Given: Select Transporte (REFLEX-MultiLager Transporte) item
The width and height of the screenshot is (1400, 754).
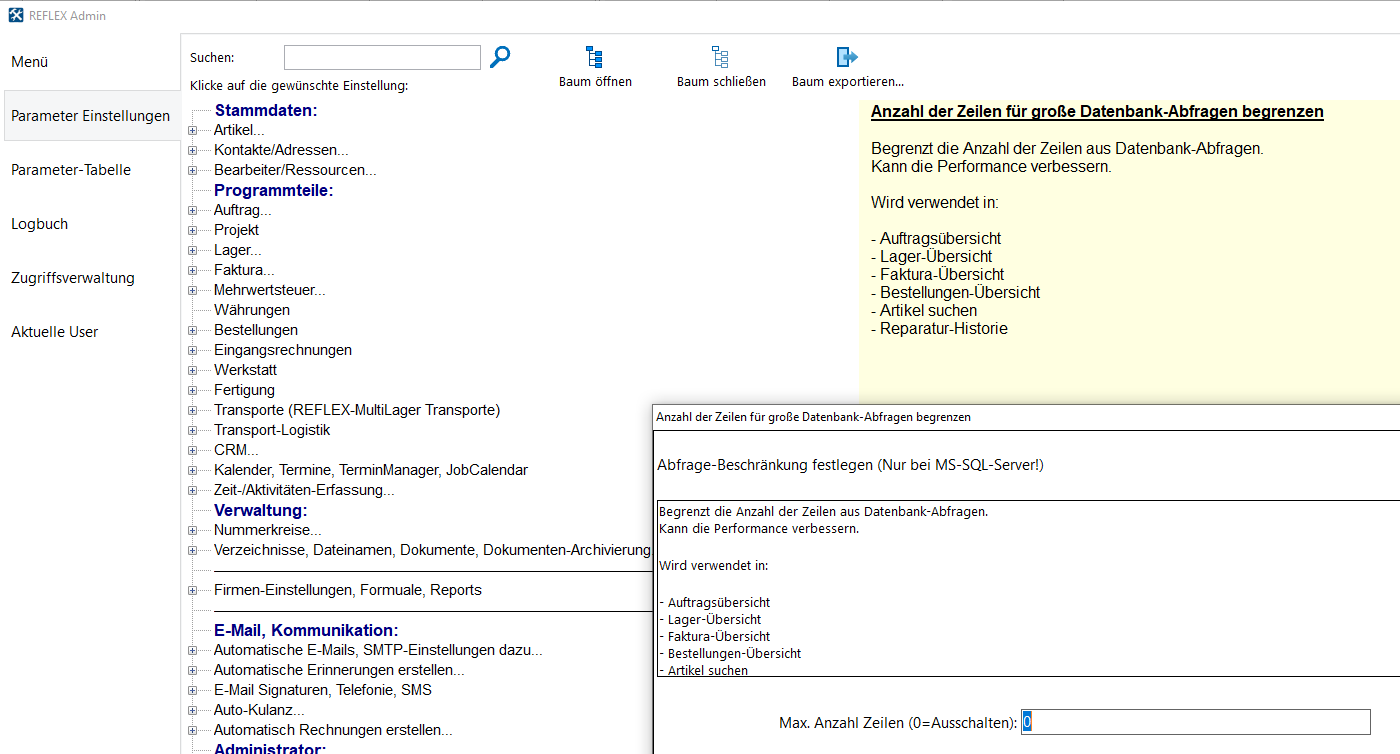Looking at the screenshot, I should [357, 410].
